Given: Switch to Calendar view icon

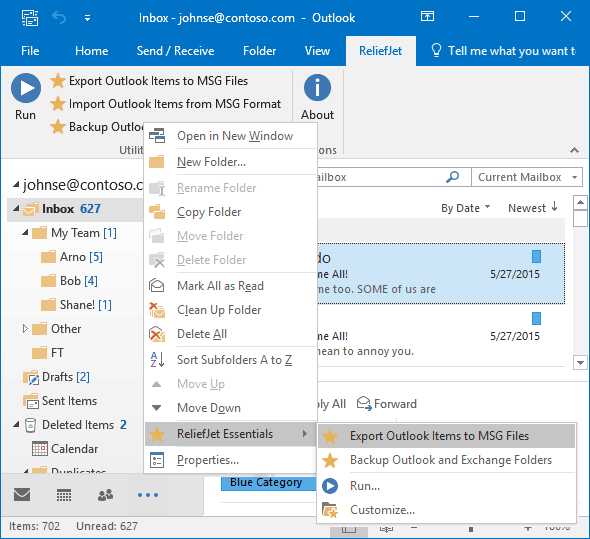Looking at the screenshot, I should (x=64, y=495).
